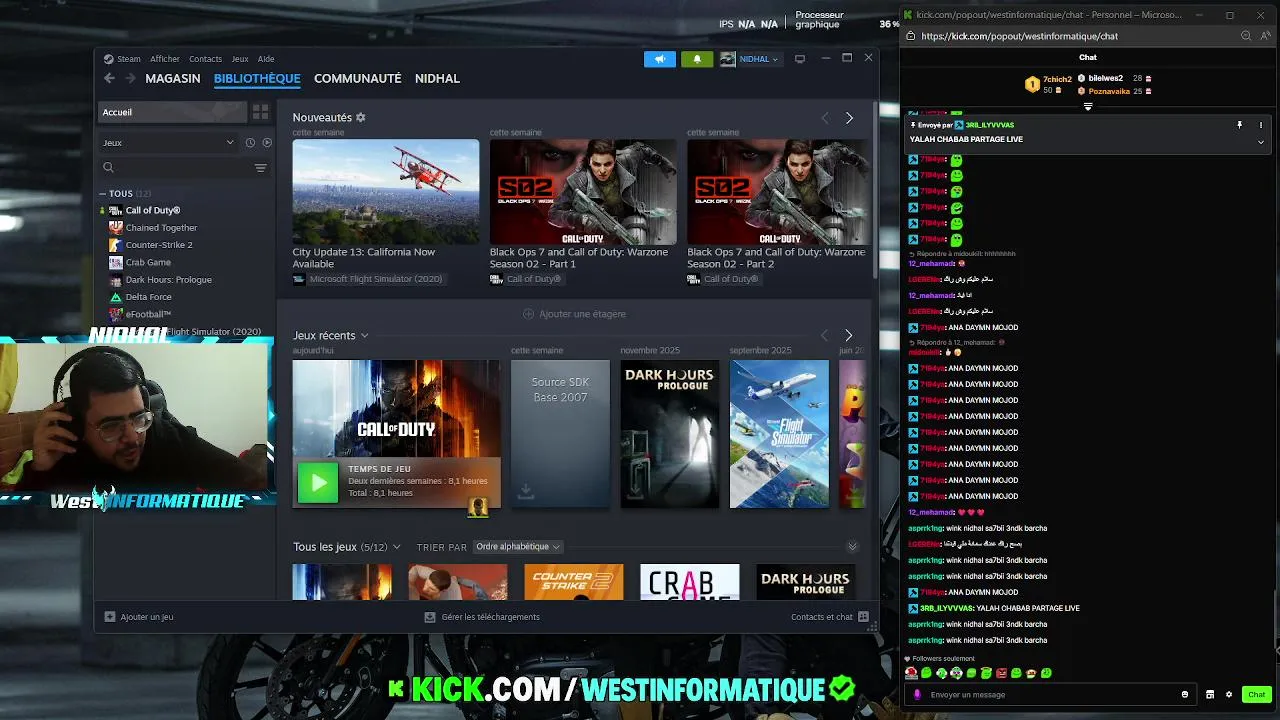Click the Ajouter un jeu plus icon

click(110, 617)
